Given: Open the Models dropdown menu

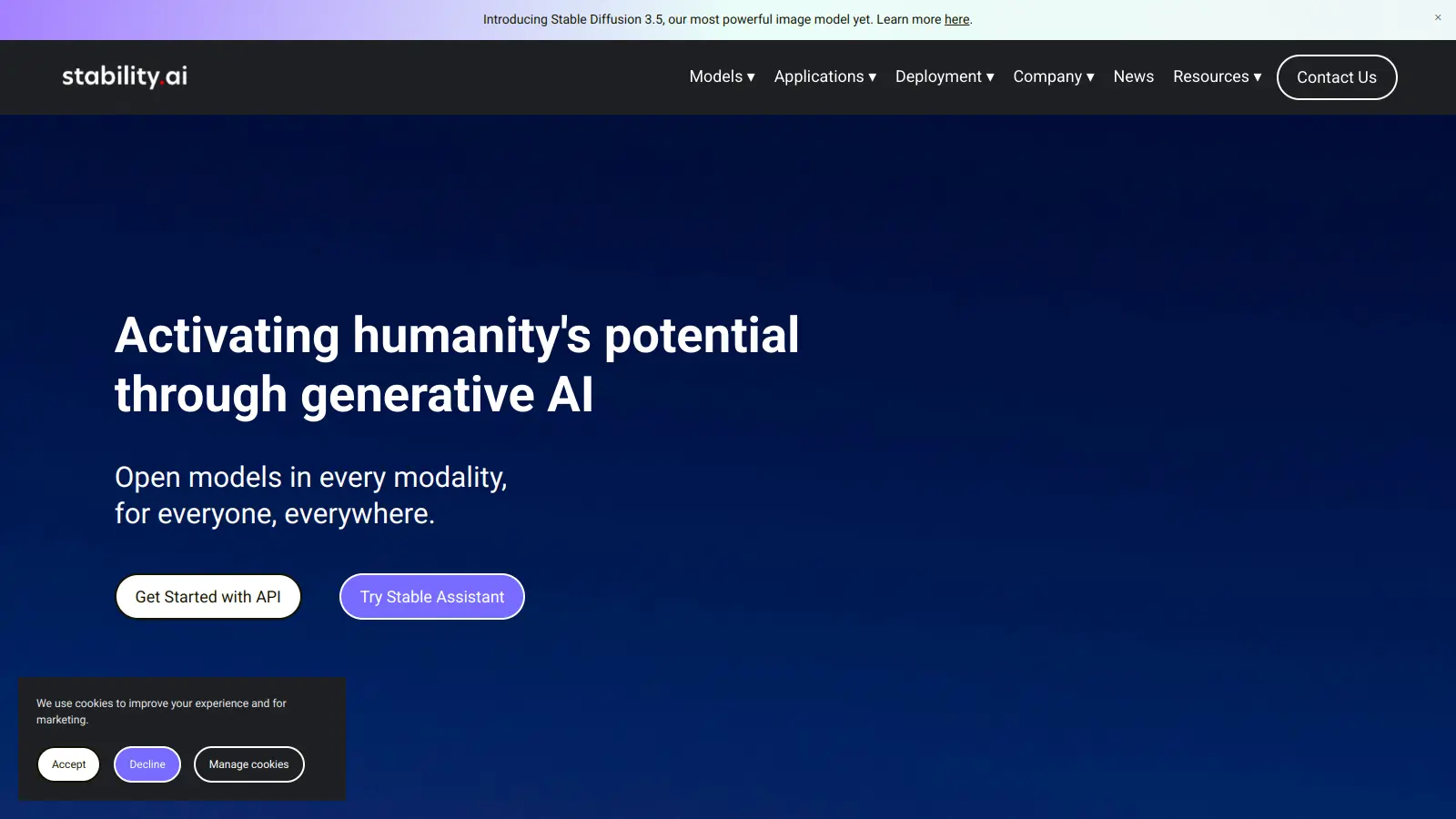Looking at the screenshot, I should (716, 76).
